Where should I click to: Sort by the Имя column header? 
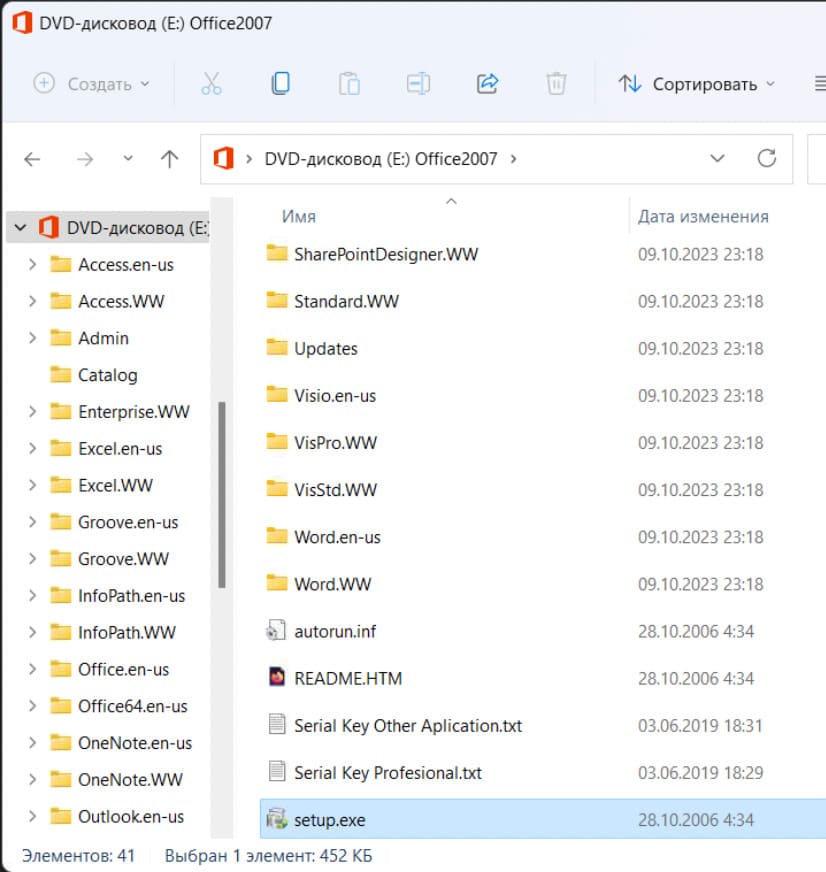[299, 216]
